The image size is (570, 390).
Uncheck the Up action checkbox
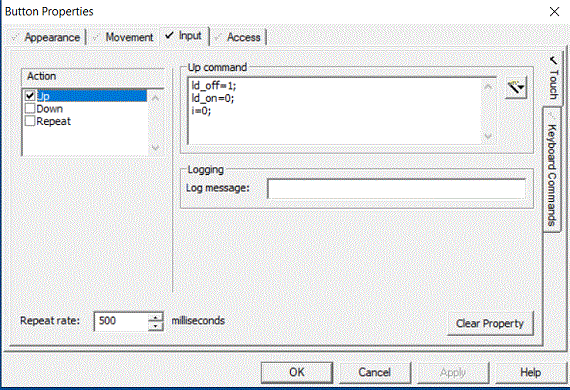tap(30, 96)
